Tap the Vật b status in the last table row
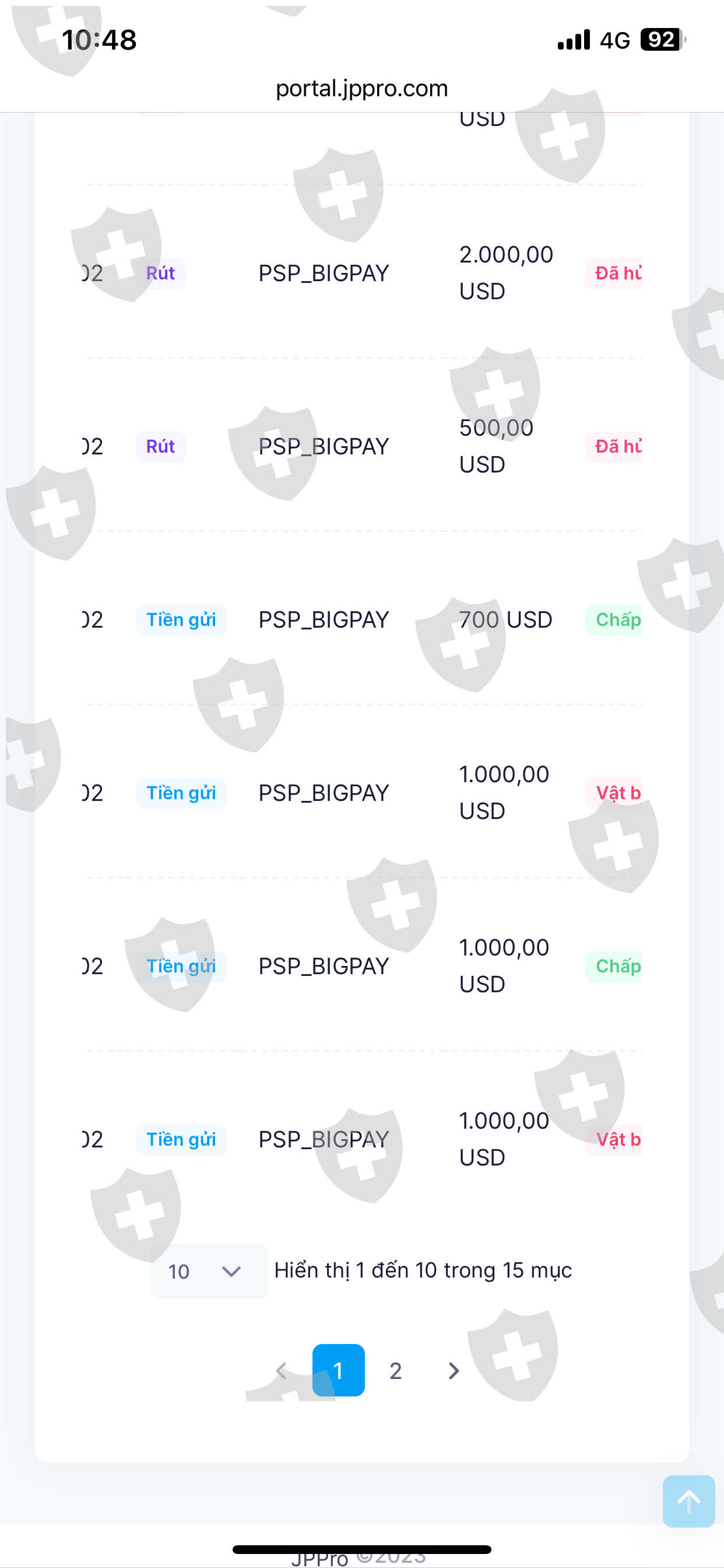Viewport: 724px width, 1568px height. coord(616,1139)
